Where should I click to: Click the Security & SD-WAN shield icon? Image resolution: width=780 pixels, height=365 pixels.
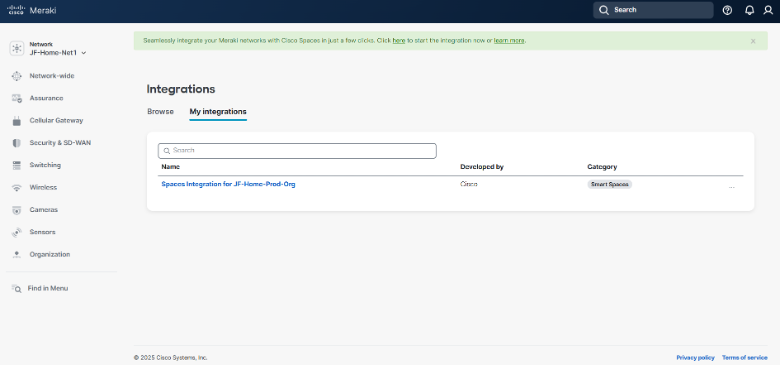[x=17, y=143]
